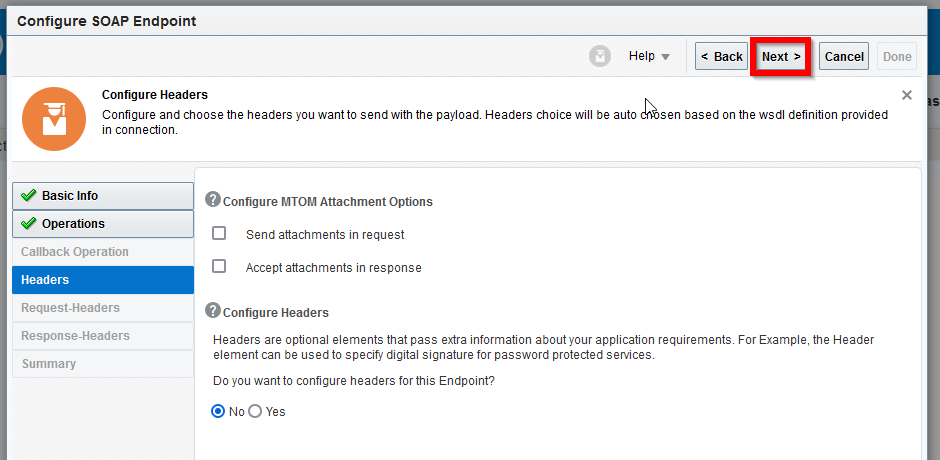
Task: Open the Request-Headers step
Action: point(103,308)
